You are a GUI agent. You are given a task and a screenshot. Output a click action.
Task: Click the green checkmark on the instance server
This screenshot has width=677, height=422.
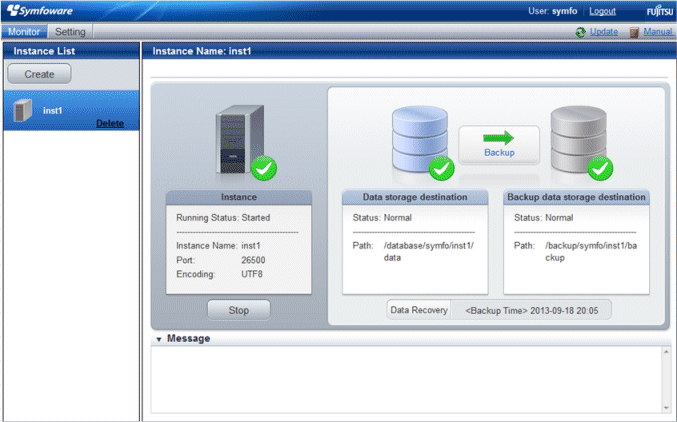264,168
